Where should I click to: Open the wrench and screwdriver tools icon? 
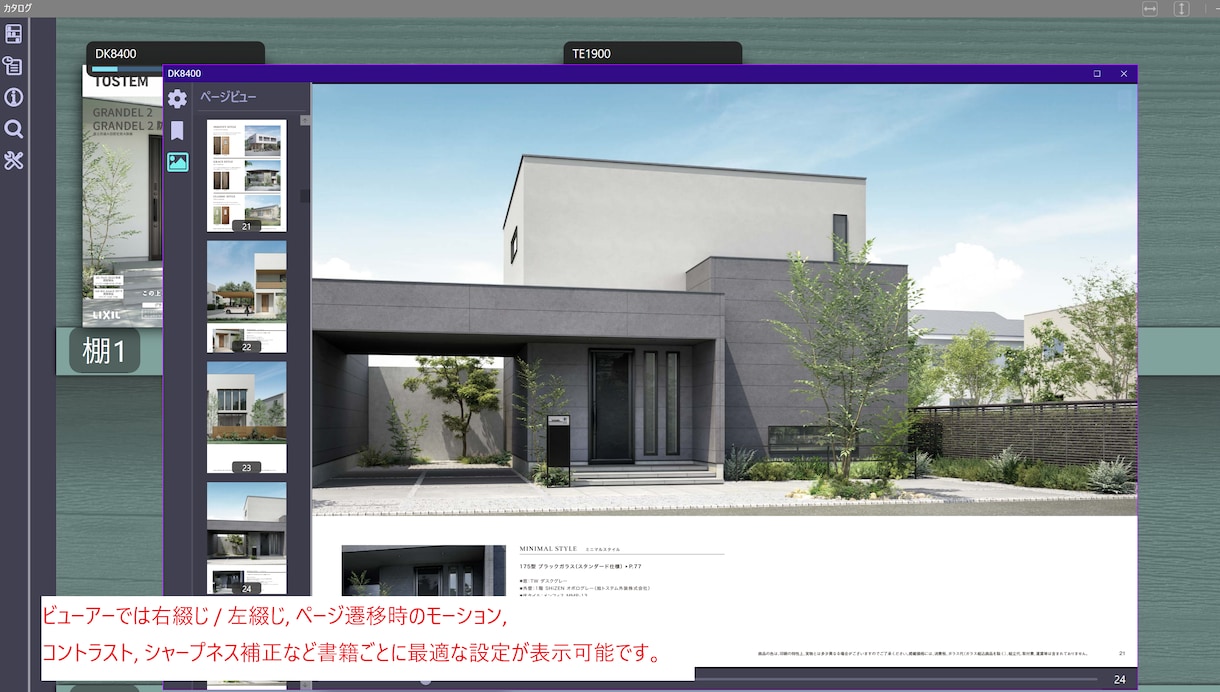coord(13,160)
